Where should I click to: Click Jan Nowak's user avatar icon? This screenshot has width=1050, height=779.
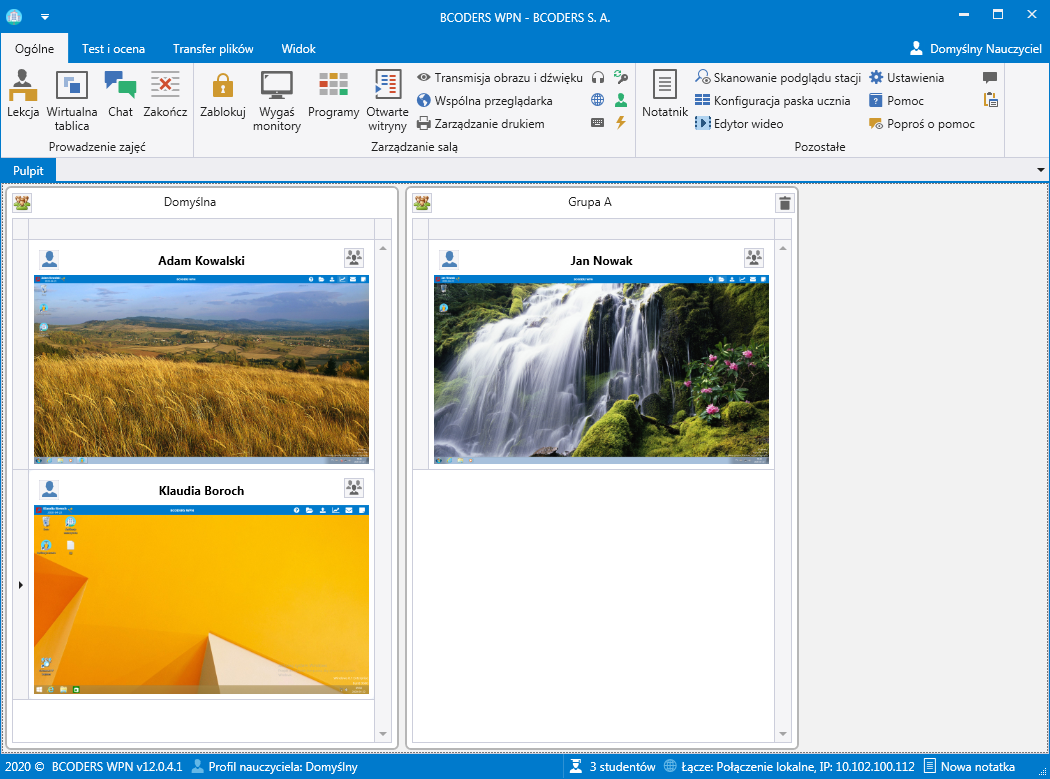[449, 259]
